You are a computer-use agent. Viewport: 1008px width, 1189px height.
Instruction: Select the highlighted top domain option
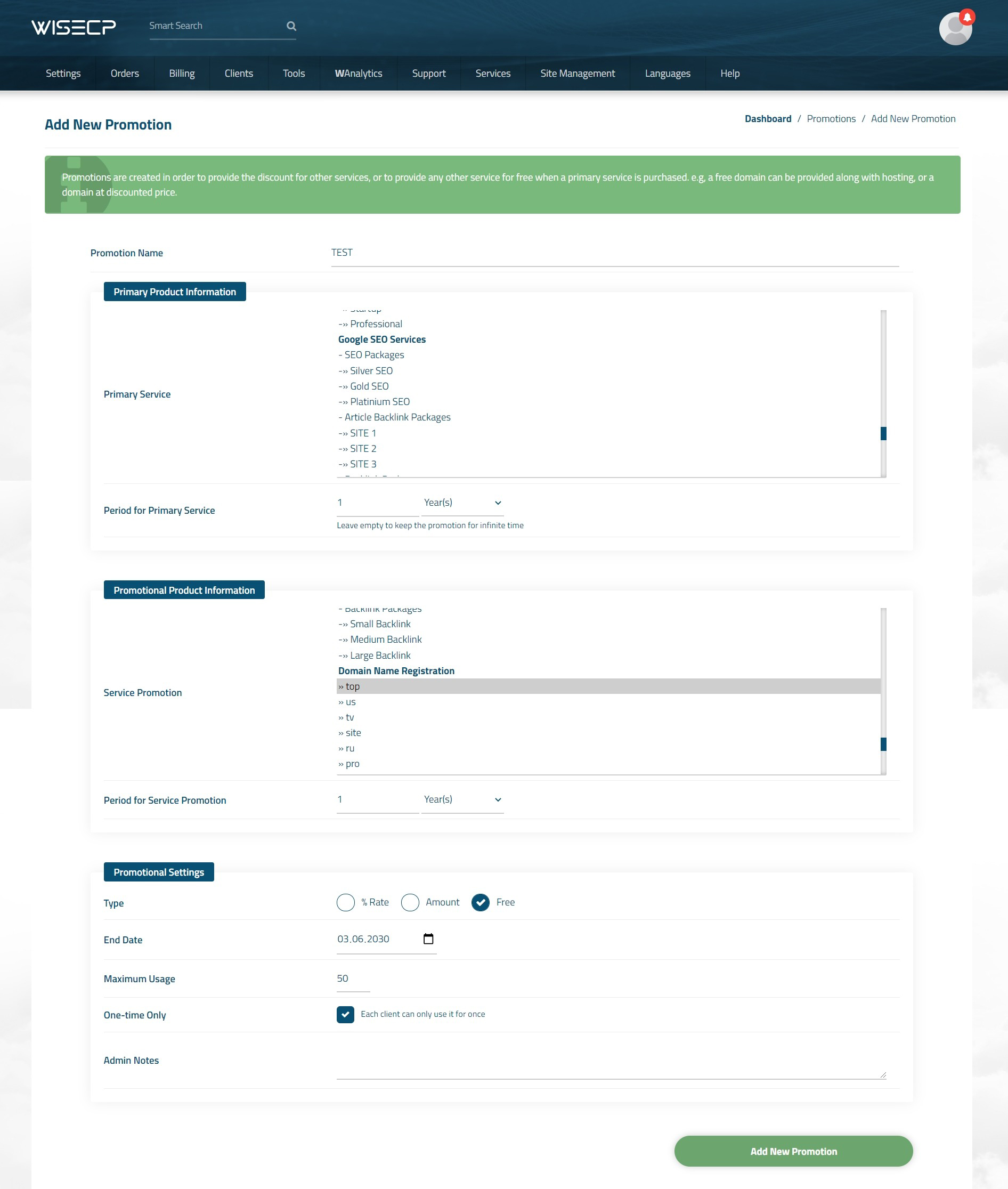[608, 686]
